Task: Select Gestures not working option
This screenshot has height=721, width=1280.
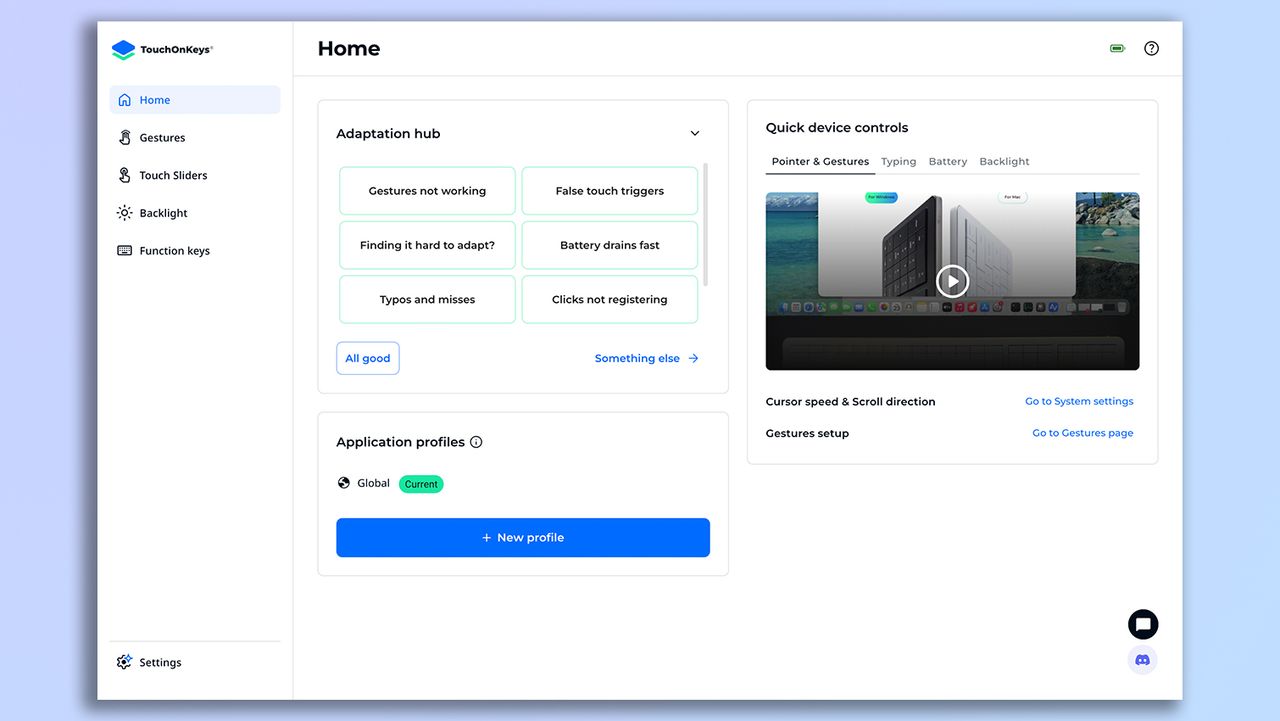Action: (427, 191)
